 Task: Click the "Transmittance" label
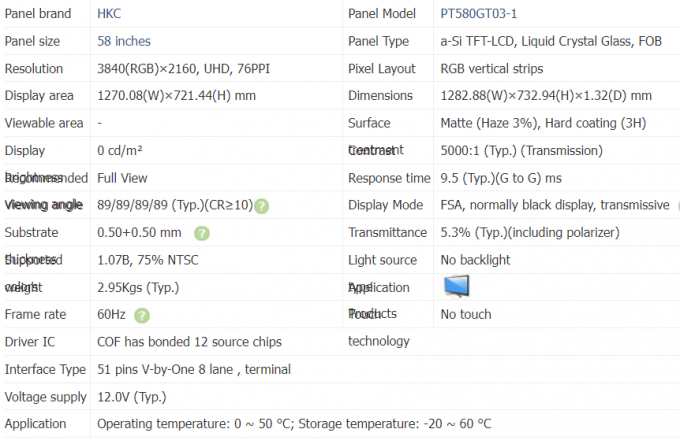click(x=387, y=232)
